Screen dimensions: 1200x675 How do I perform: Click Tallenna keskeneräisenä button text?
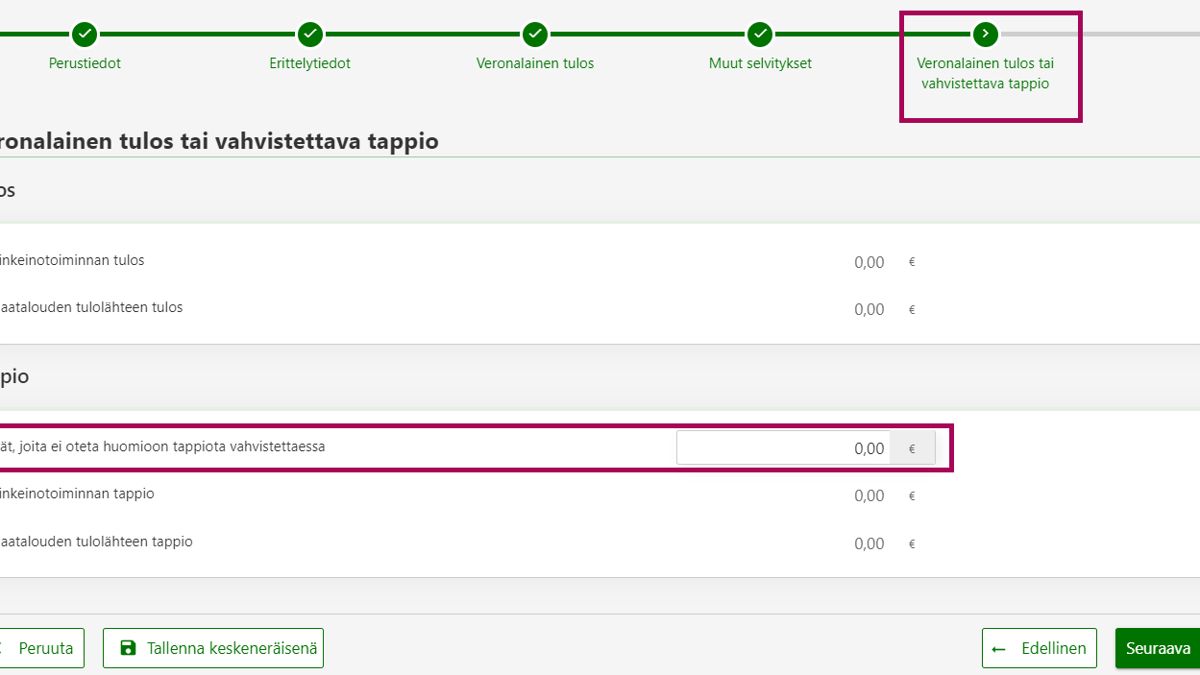click(232, 648)
